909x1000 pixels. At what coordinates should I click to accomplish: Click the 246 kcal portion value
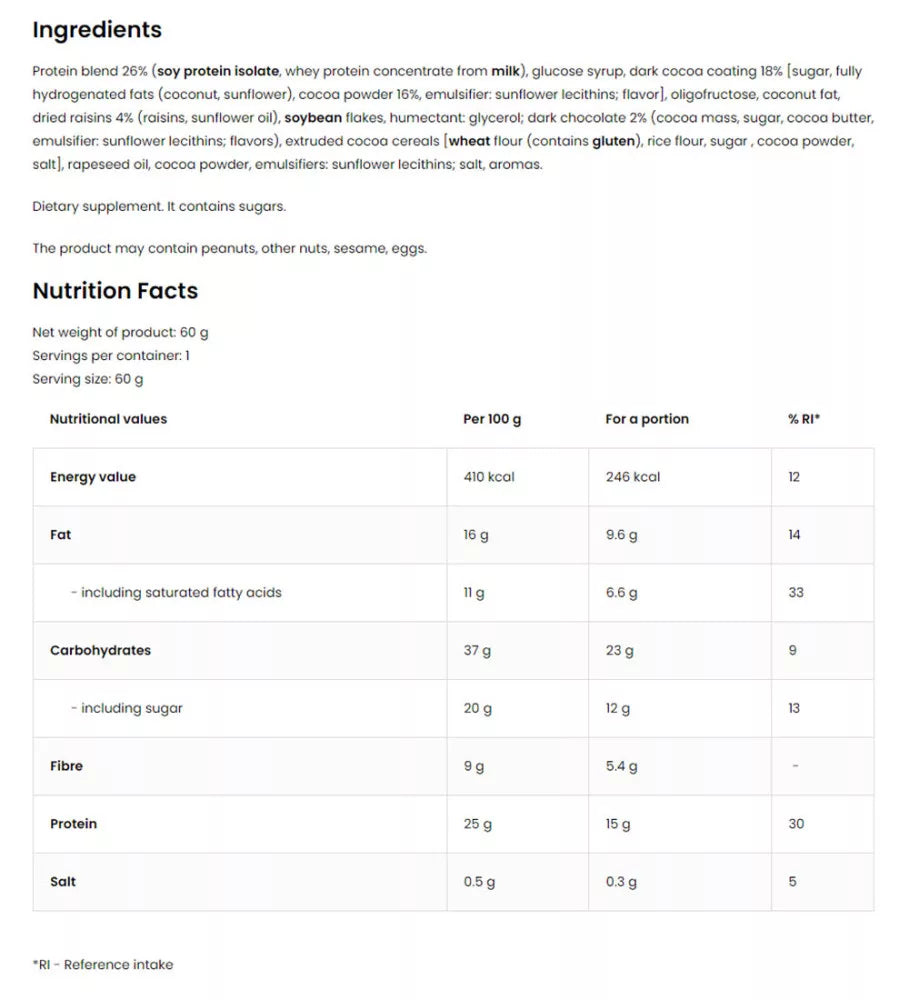[x=633, y=477]
